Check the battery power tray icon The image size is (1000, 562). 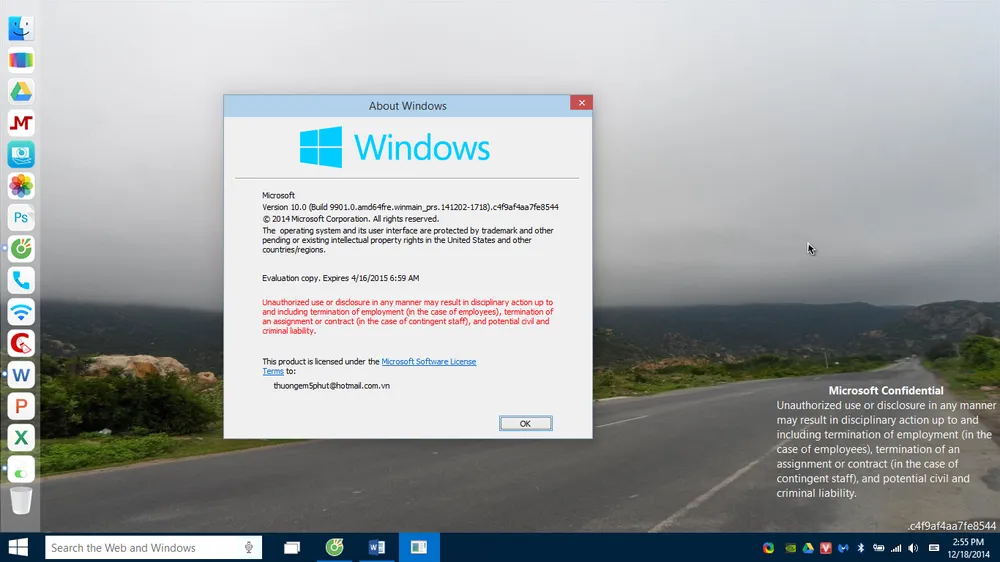(878, 548)
